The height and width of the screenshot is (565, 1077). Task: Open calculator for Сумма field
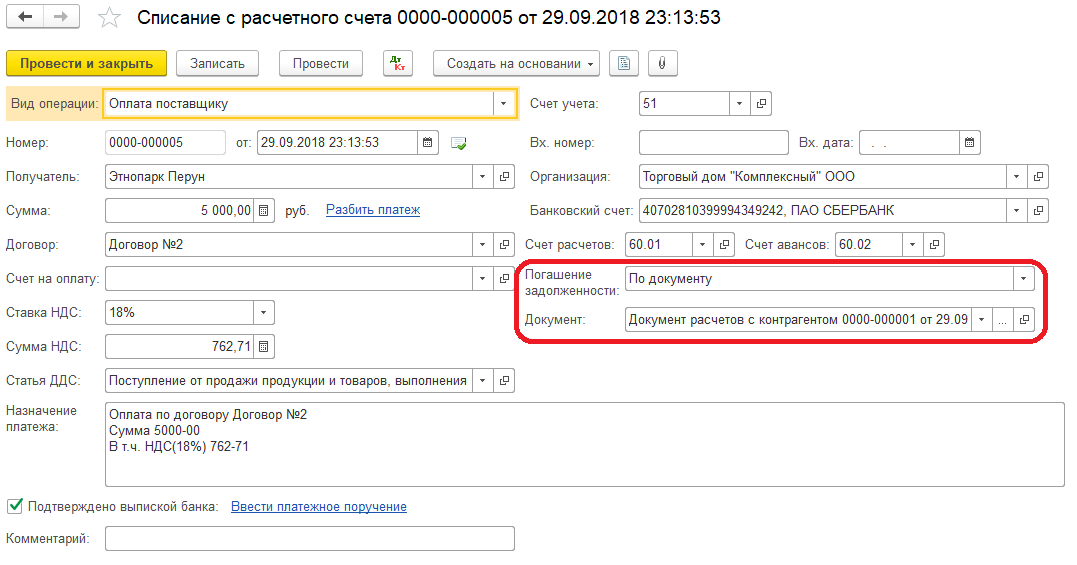coord(264,211)
